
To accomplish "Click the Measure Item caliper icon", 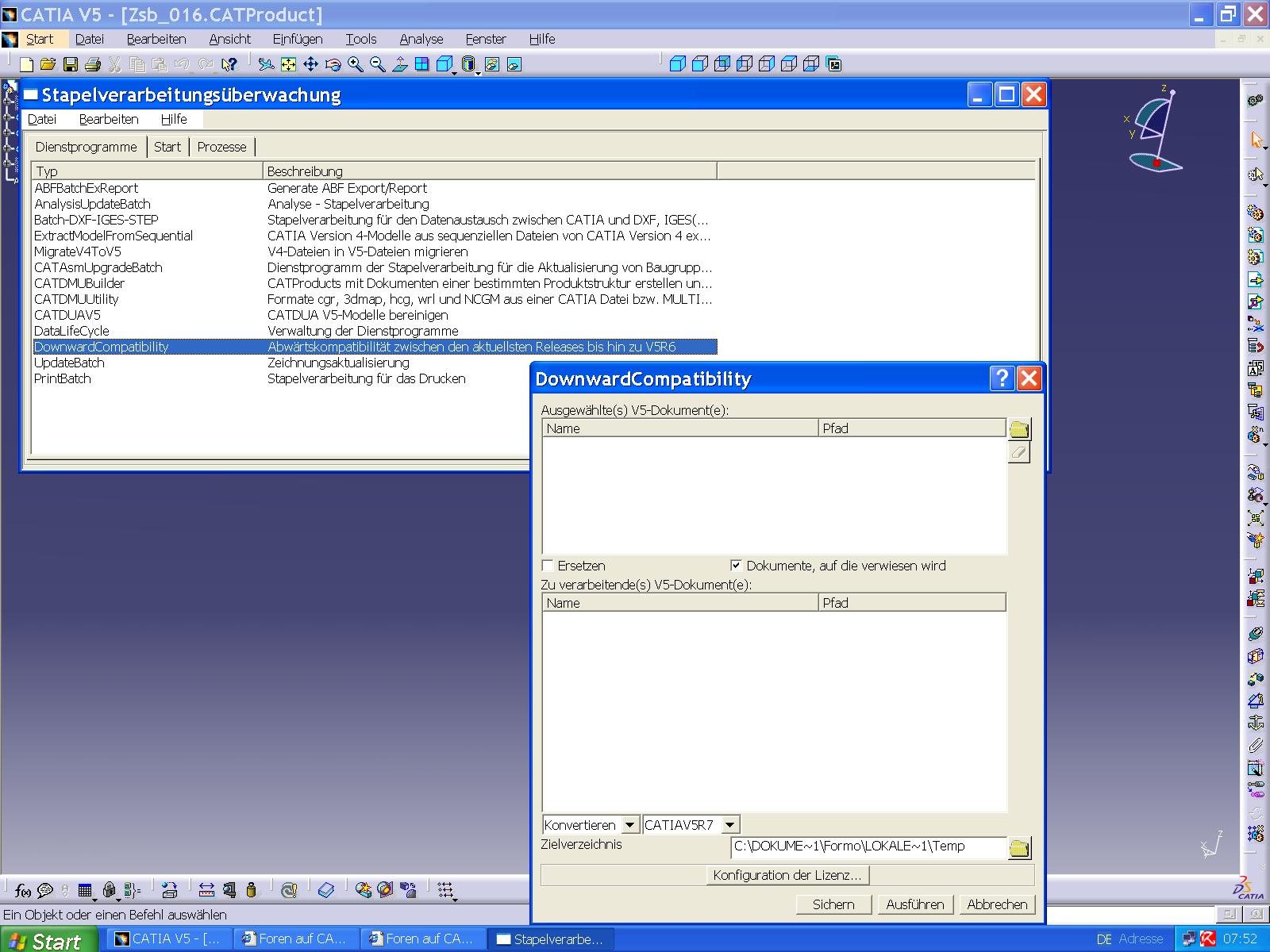I will point(229,890).
